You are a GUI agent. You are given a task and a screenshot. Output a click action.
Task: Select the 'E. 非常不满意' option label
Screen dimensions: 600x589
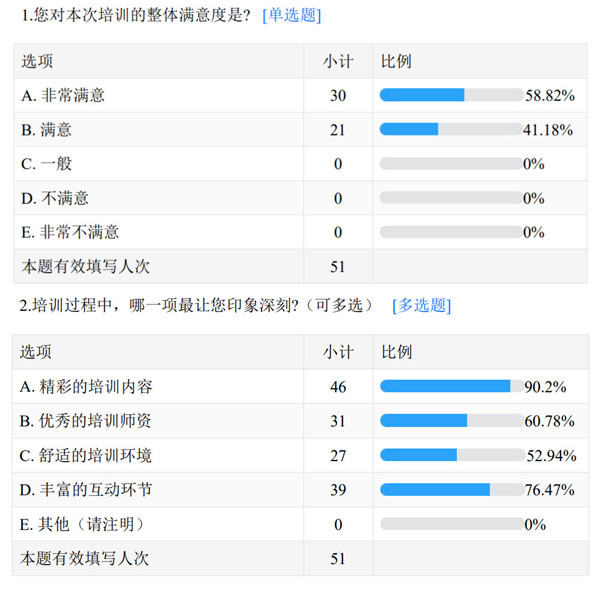coord(70,232)
